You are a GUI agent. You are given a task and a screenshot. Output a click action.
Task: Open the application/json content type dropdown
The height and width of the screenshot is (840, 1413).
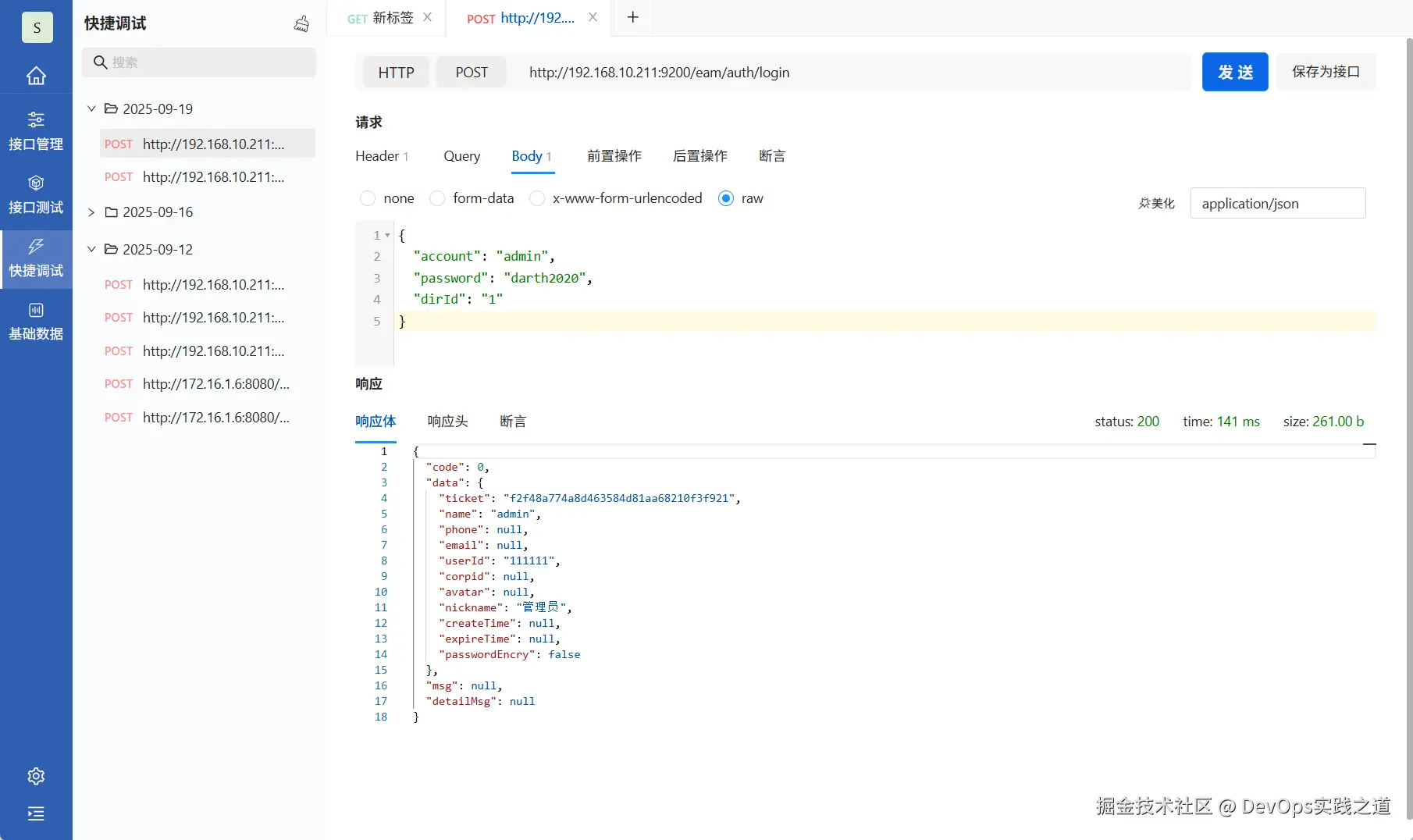click(x=1277, y=204)
